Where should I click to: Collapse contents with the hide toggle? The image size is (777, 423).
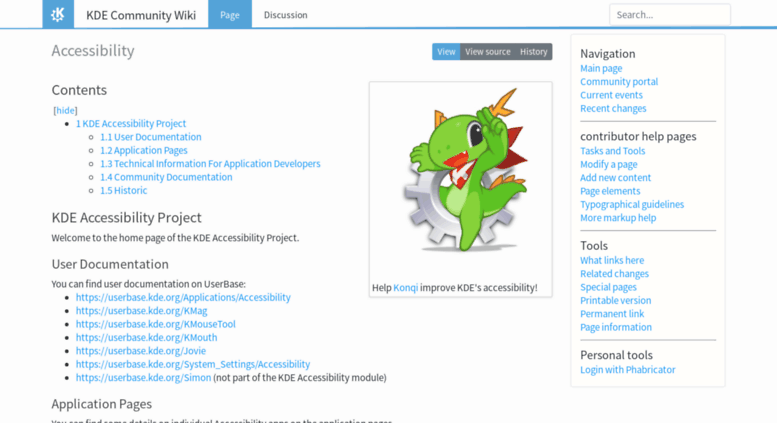[65, 110]
